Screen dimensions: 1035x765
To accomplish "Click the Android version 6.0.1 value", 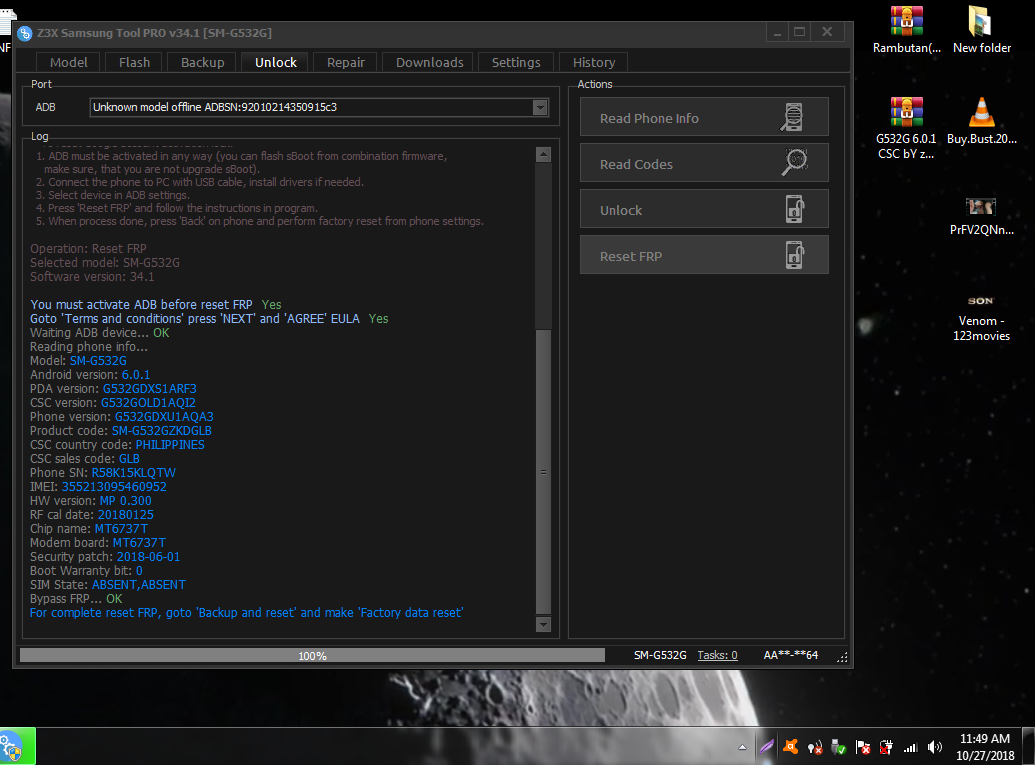I will pyautogui.click(x=136, y=374).
